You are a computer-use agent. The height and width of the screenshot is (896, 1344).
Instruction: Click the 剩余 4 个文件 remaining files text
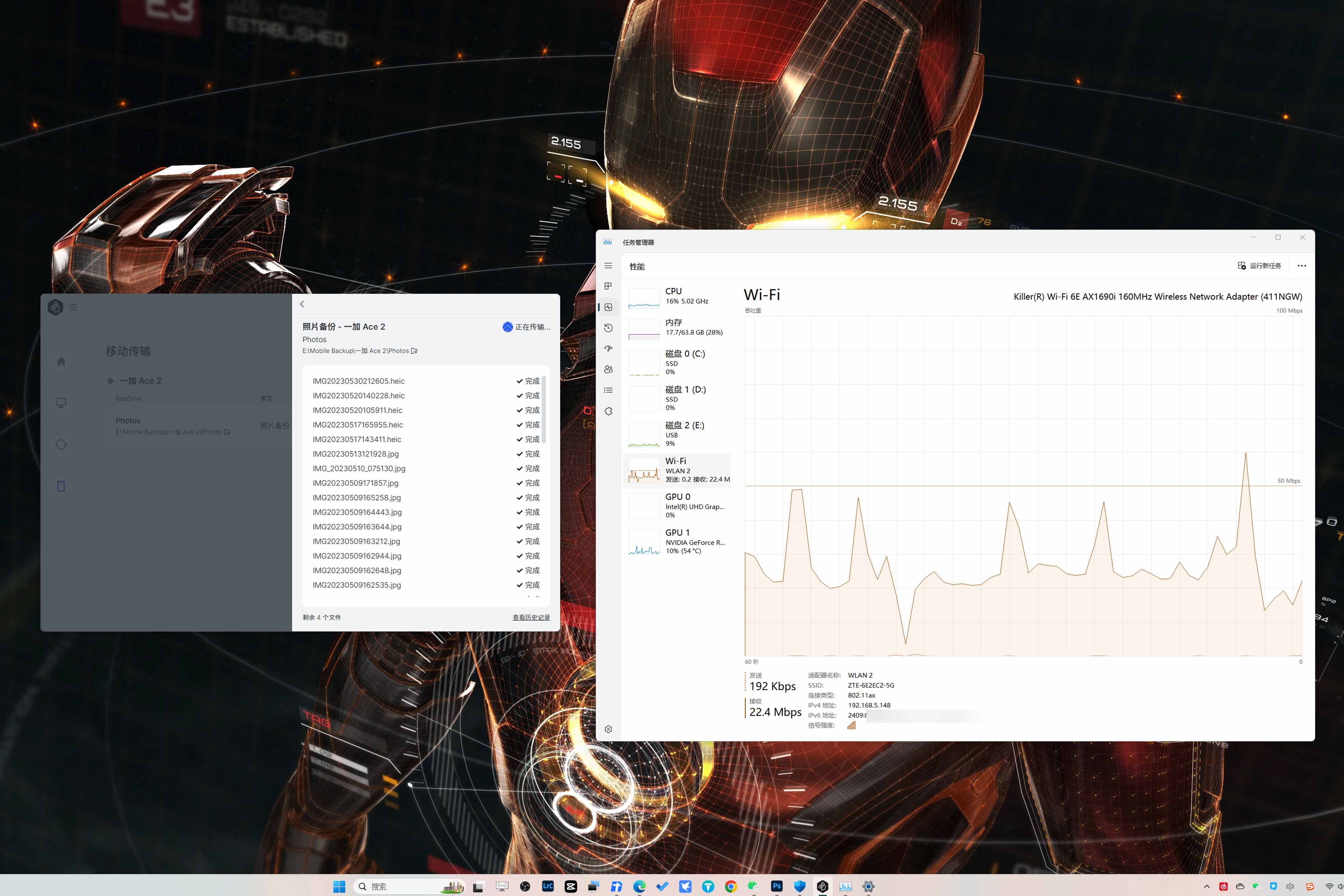point(322,617)
